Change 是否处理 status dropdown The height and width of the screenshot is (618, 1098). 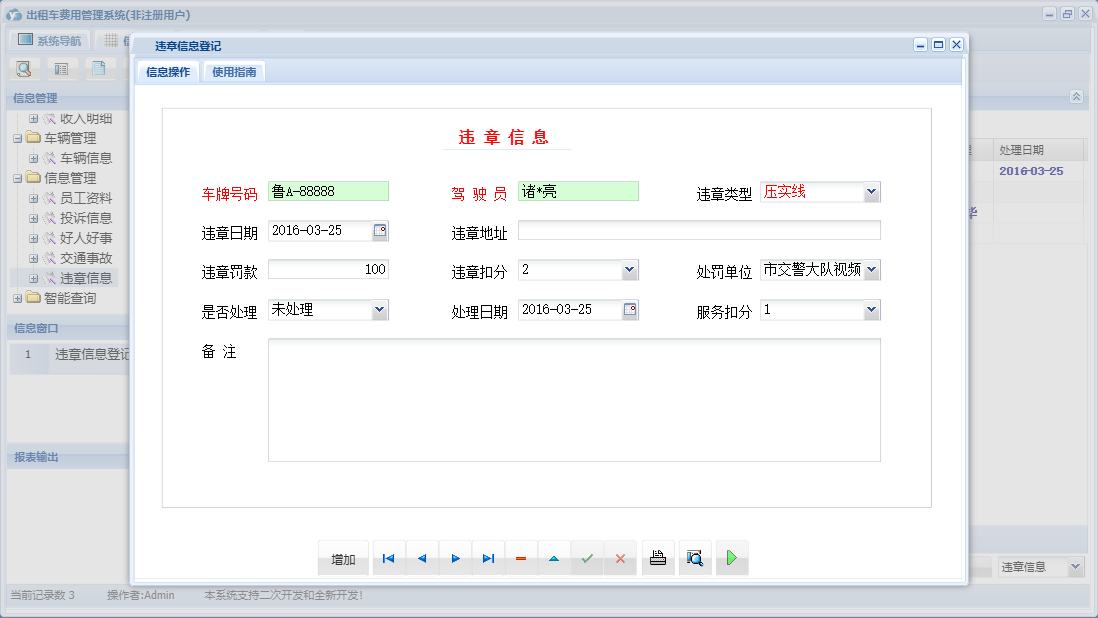coord(377,309)
